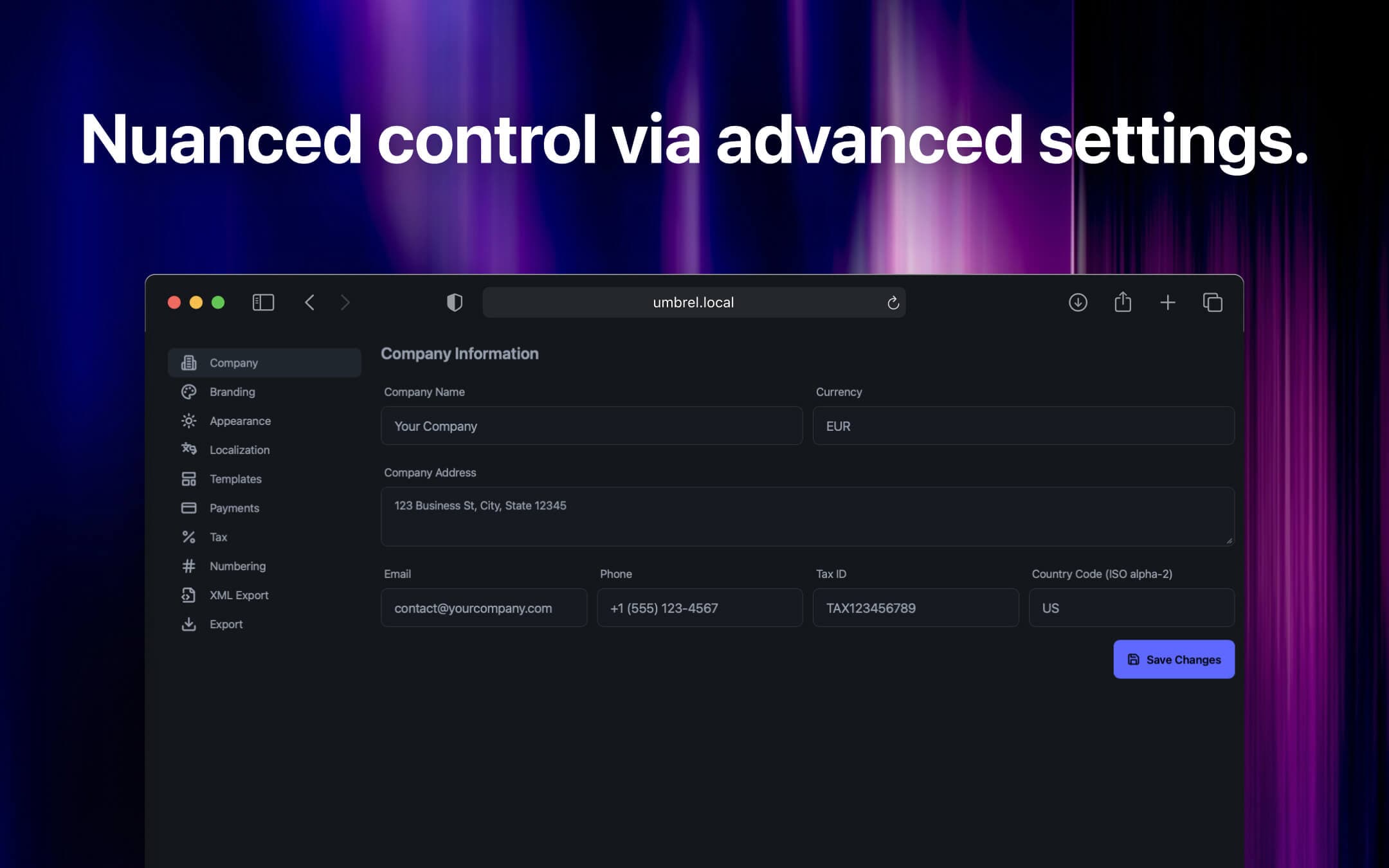
Task: Toggle the browser sidebar icon
Action: (263, 302)
